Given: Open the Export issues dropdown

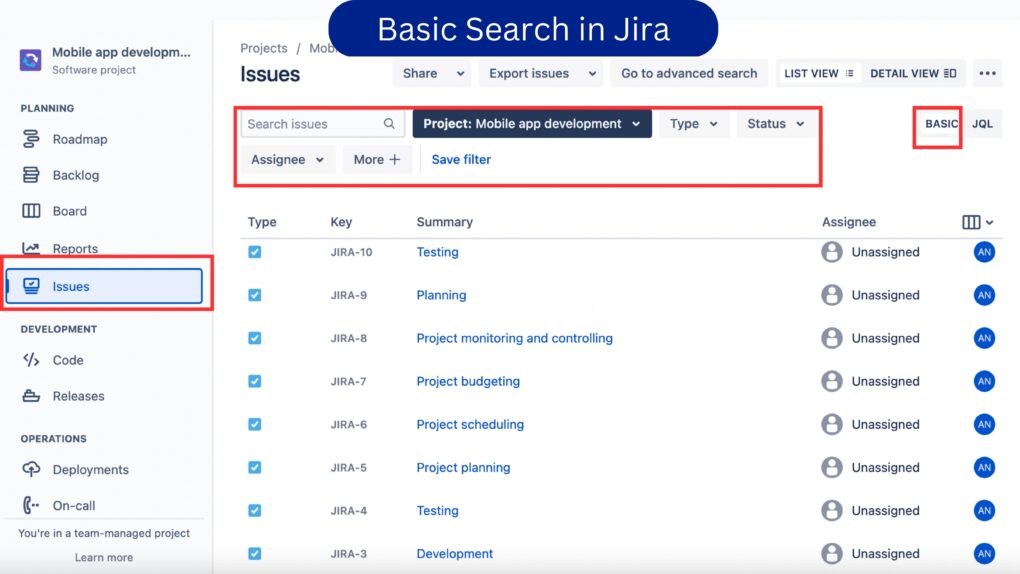Looking at the screenshot, I should [x=542, y=74].
